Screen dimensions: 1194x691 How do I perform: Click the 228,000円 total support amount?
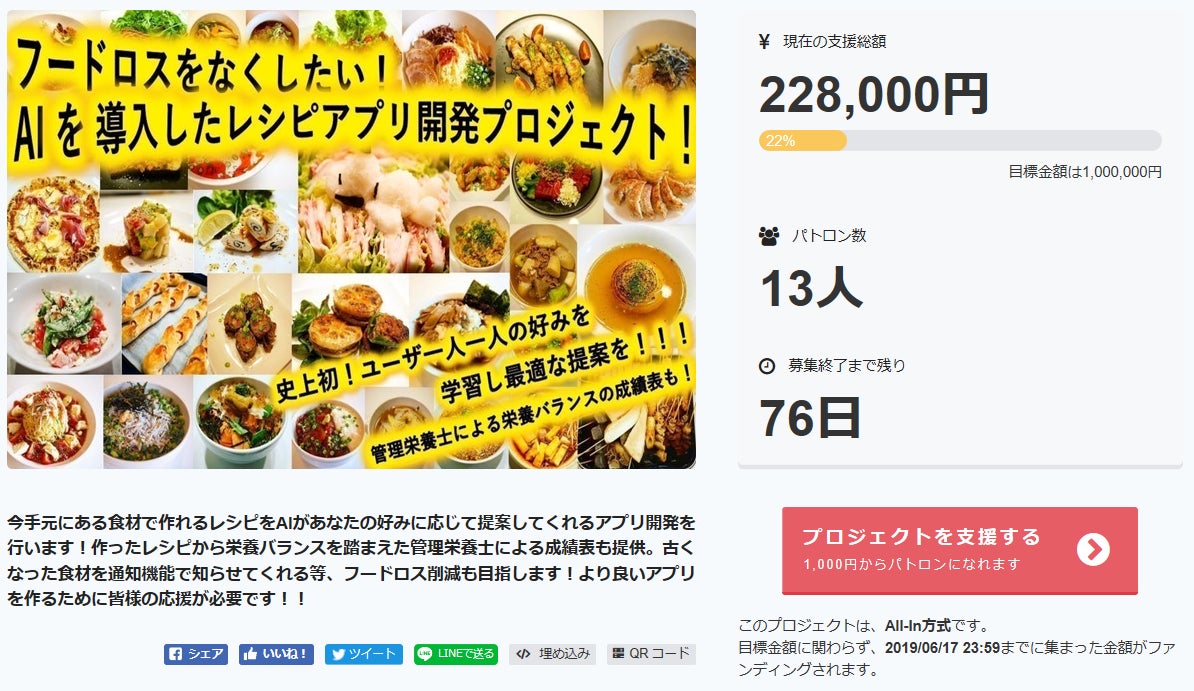[874, 95]
